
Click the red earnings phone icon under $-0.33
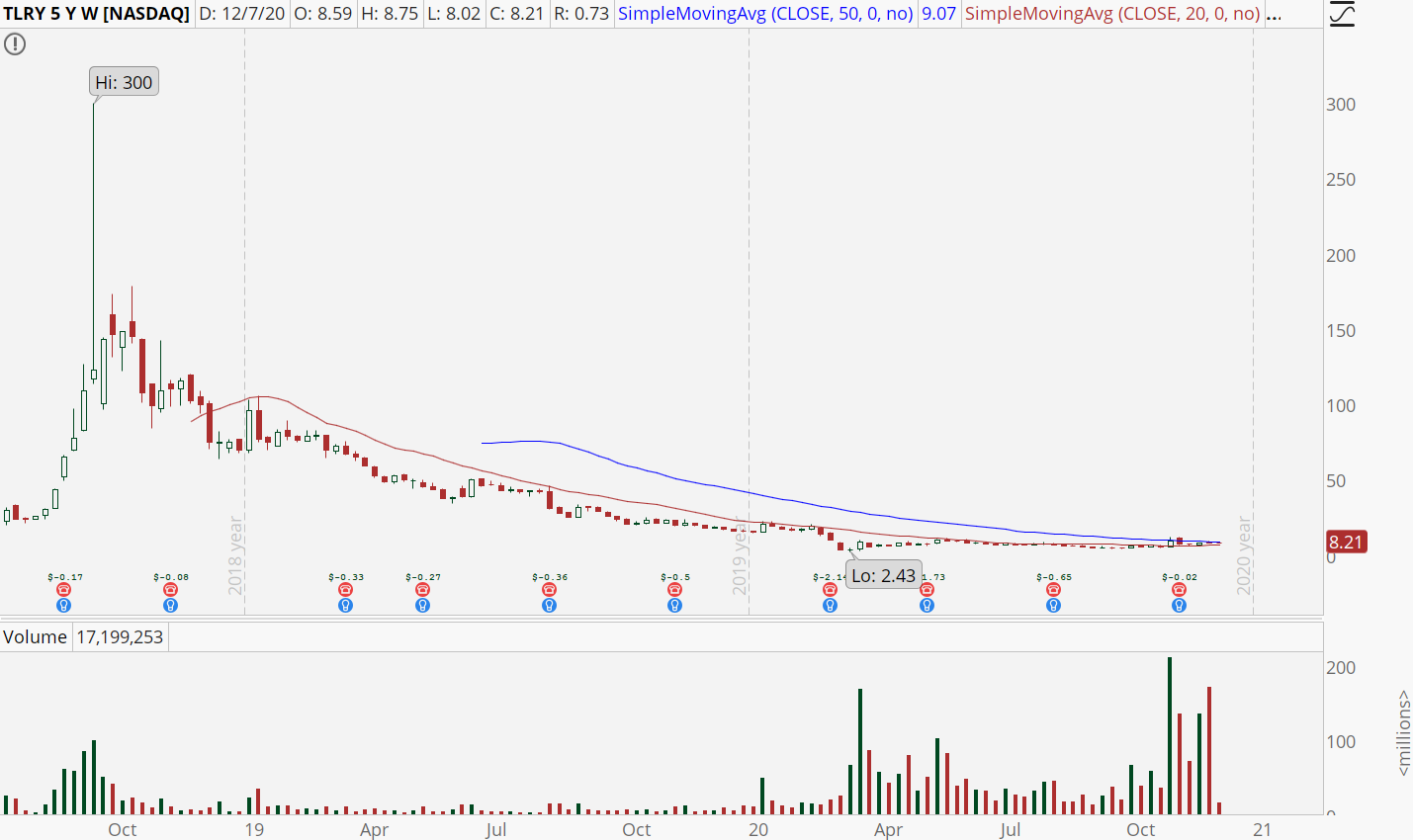pyautogui.click(x=345, y=590)
